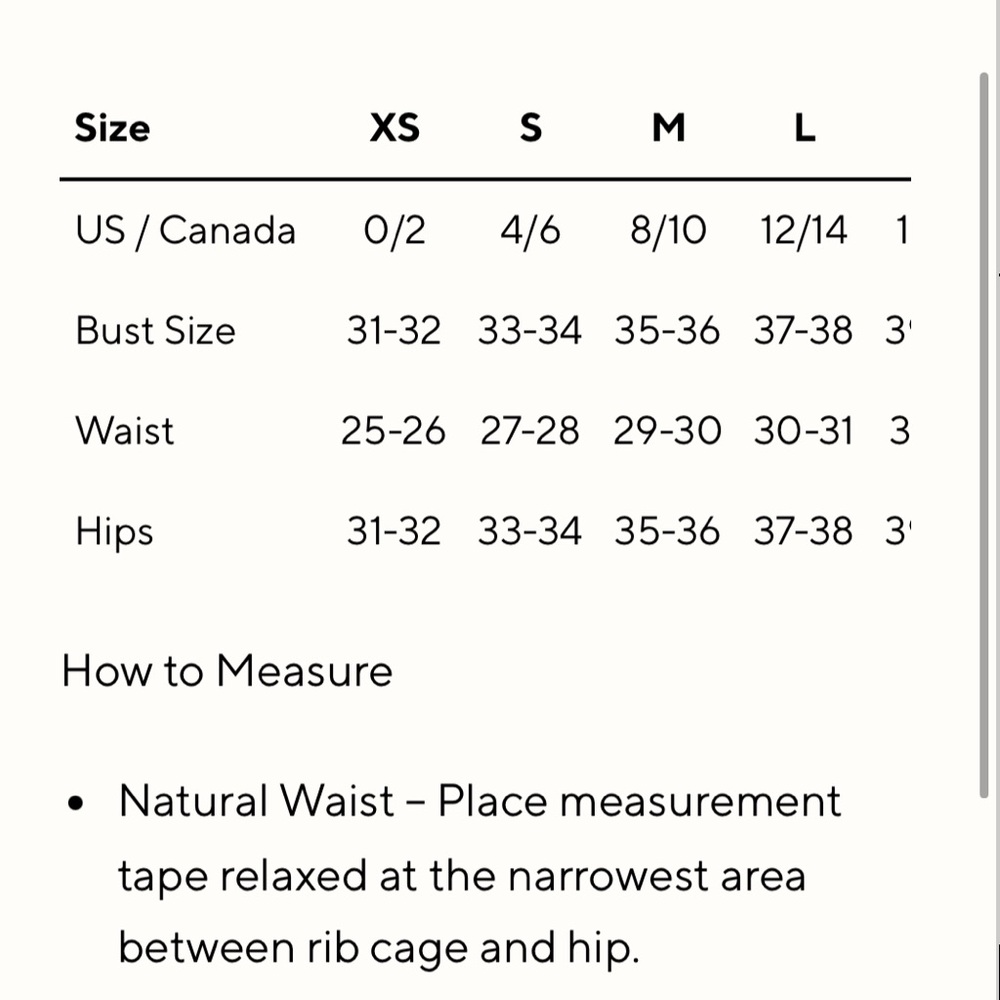Click the 29-30 waist measurement
Viewport: 1000px width, 1000px height.
pos(667,431)
